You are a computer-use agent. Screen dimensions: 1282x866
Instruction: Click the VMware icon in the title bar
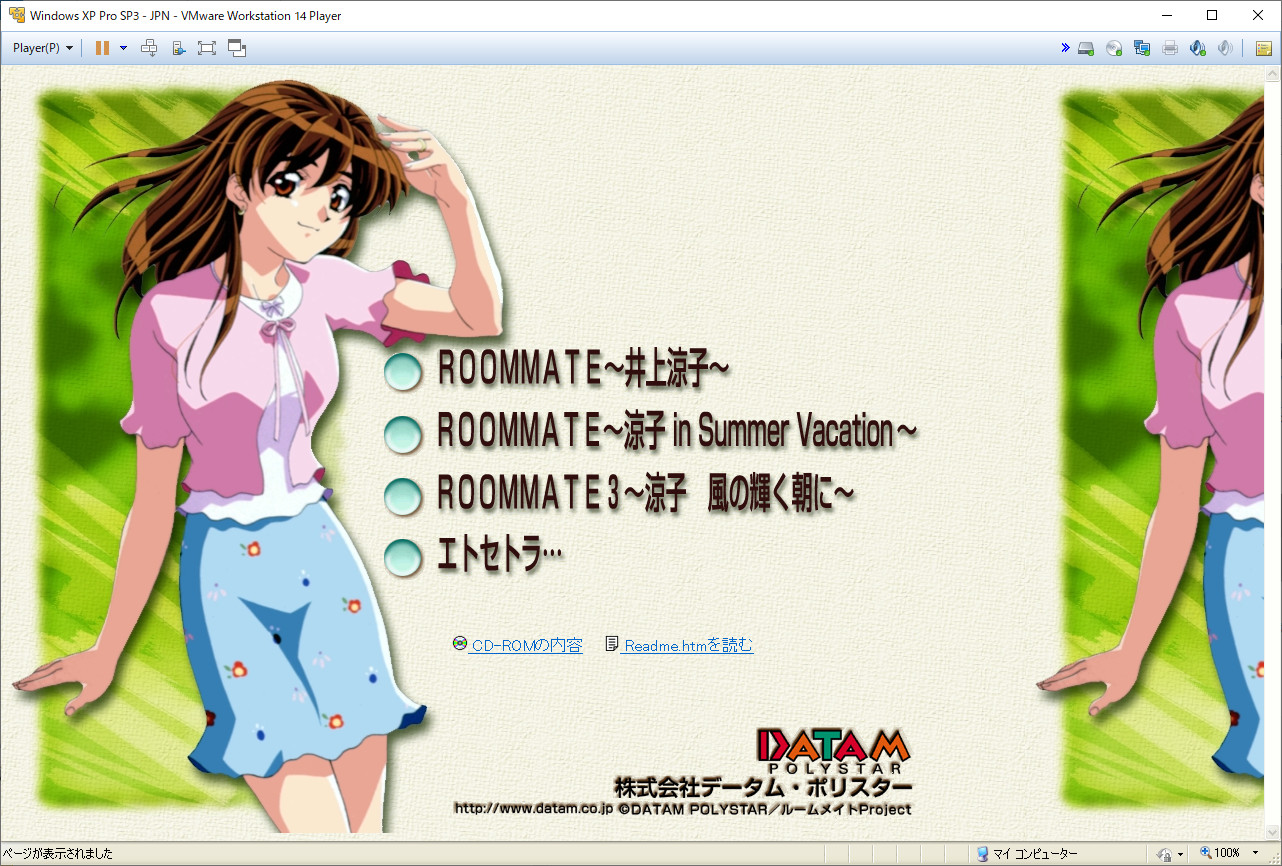point(16,15)
